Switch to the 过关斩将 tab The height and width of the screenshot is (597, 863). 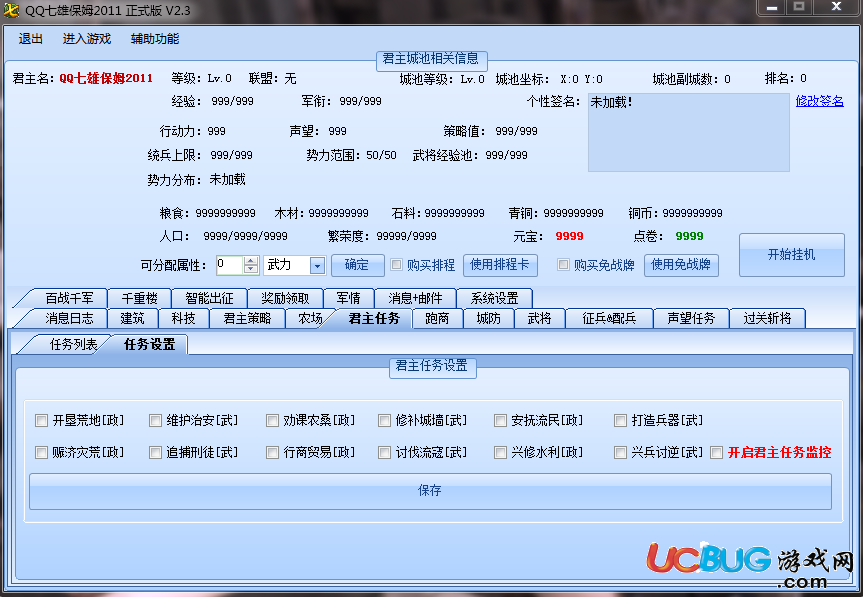[767, 319]
